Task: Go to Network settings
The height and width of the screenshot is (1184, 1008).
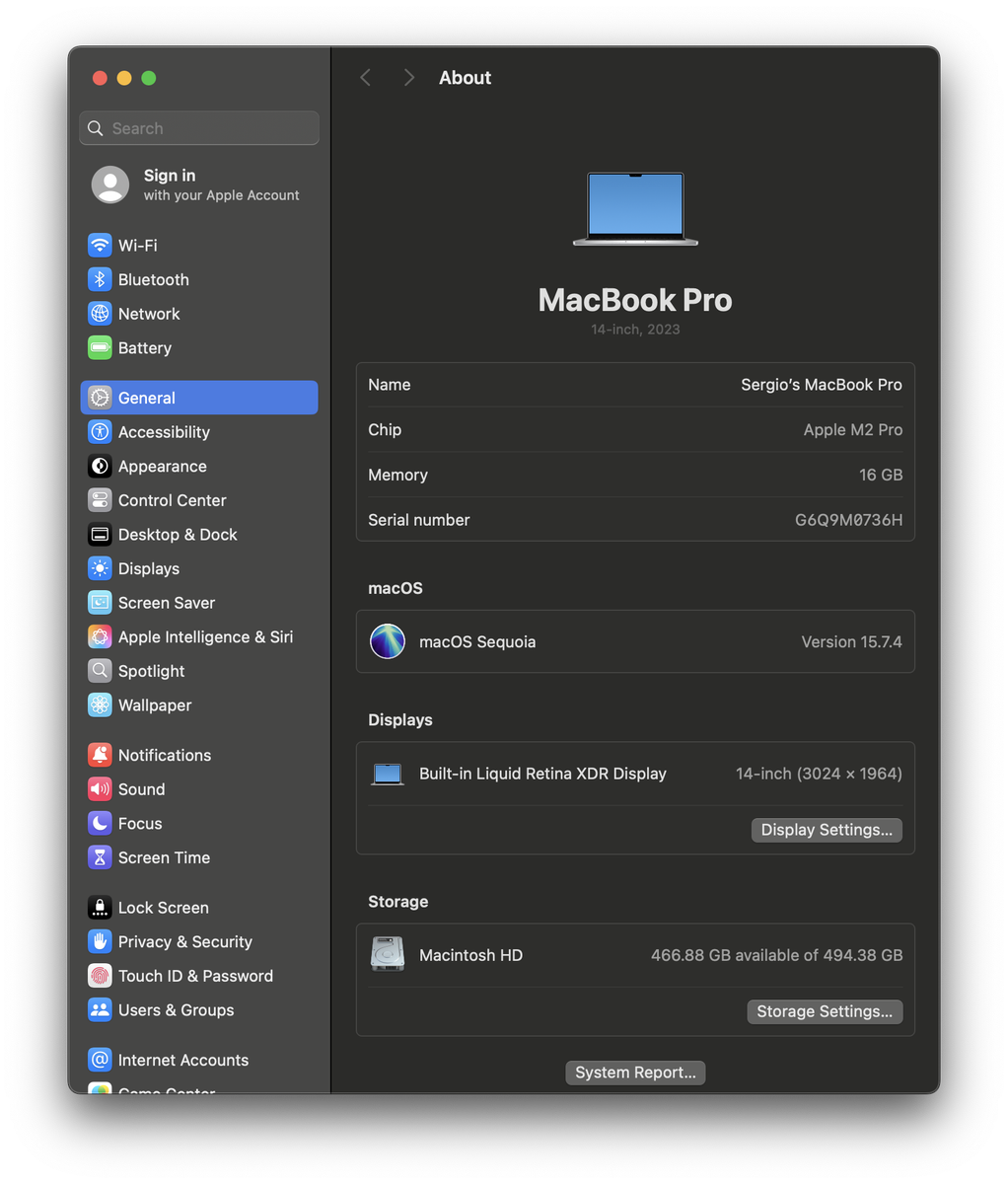Action: (x=149, y=314)
